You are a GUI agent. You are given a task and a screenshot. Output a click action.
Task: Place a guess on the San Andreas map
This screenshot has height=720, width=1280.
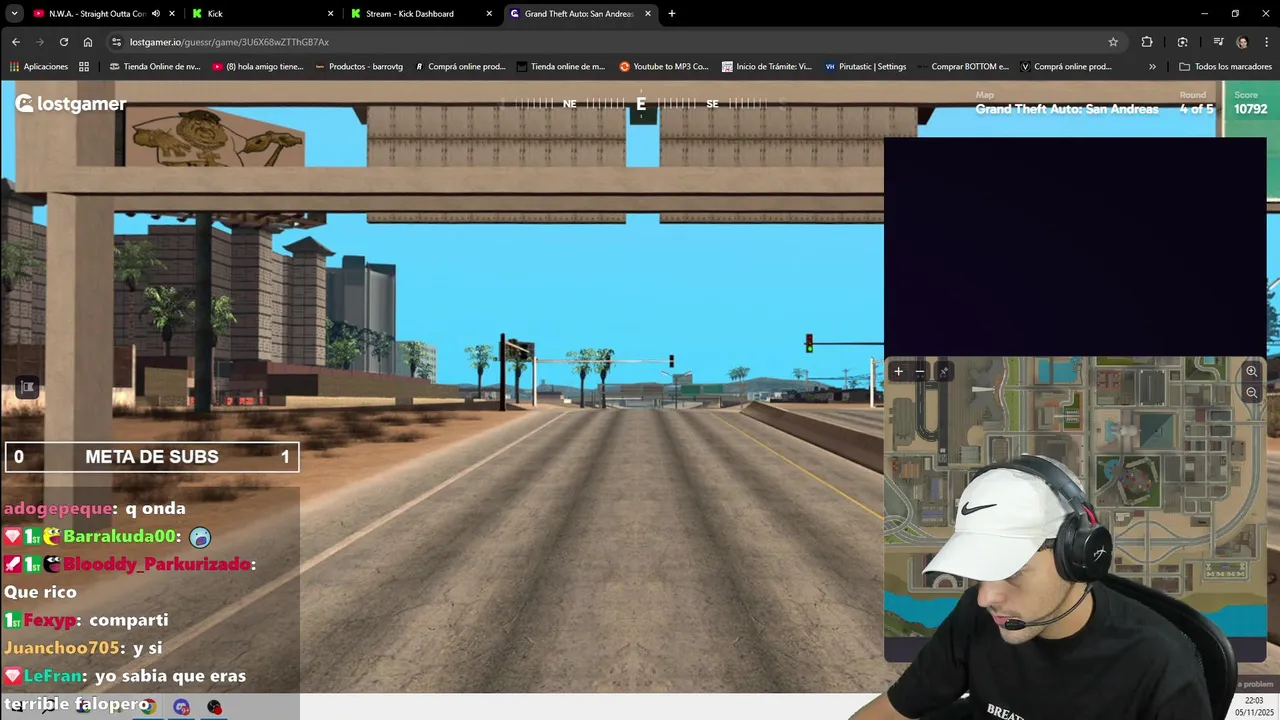(x=1075, y=508)
